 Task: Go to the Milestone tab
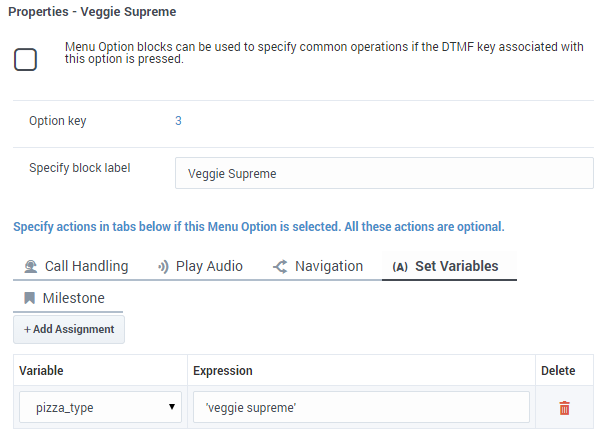tap(68, 298)
